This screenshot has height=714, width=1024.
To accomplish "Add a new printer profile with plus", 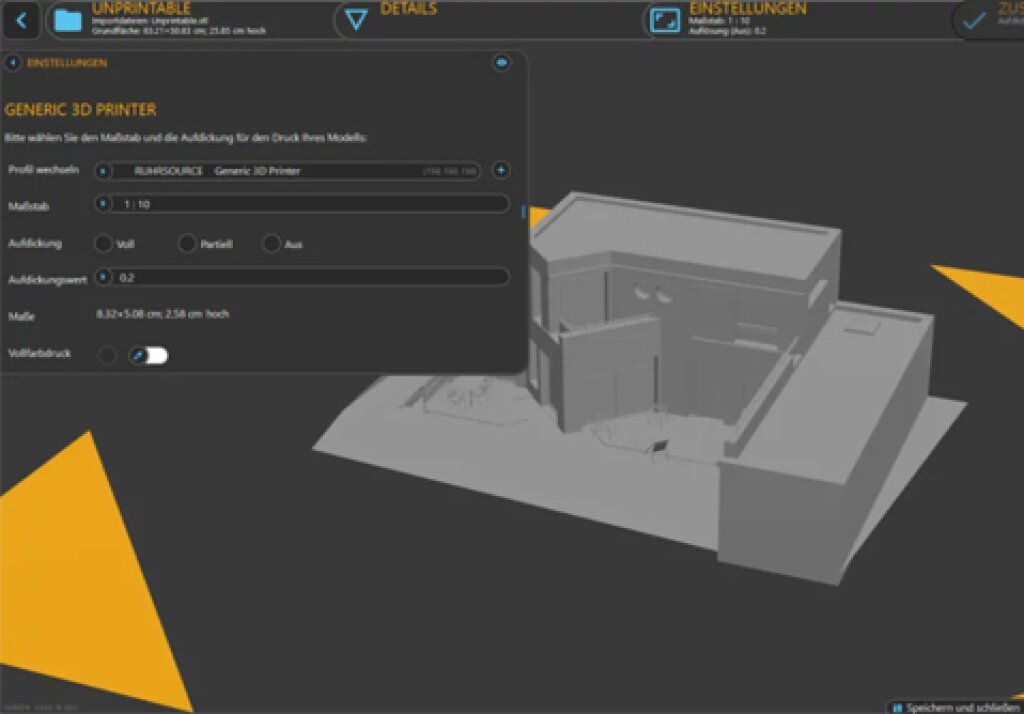I will tap(501, 170).
